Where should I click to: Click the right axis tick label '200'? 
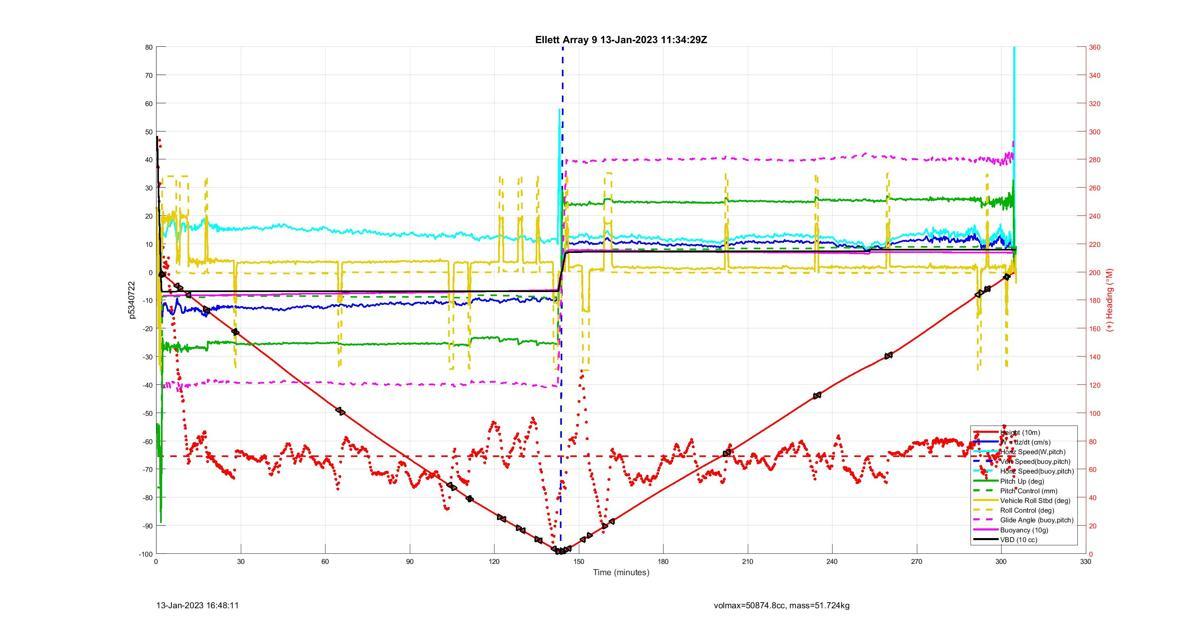[1095, 272]
